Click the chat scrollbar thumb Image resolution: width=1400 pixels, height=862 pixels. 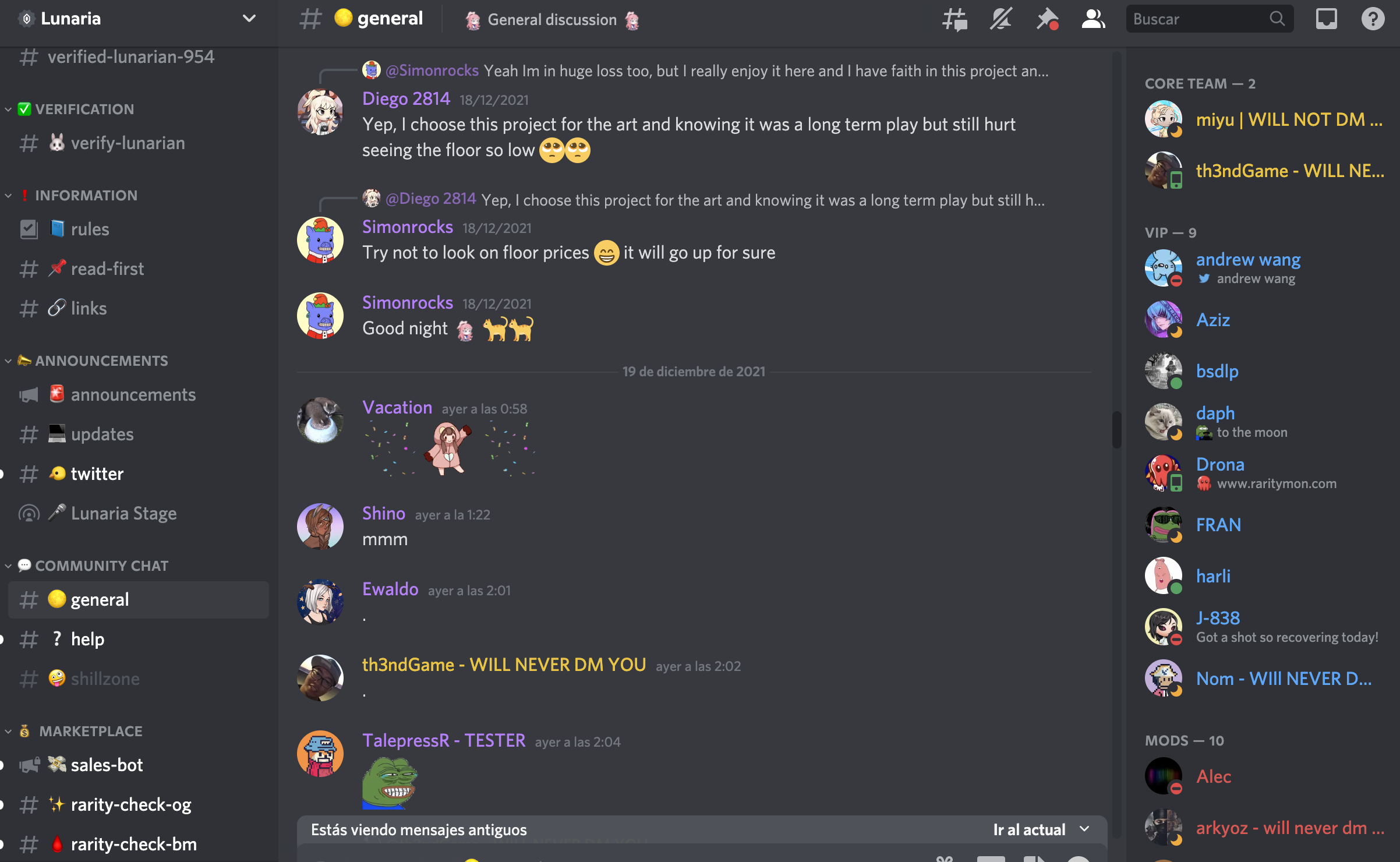click(x=1116, y=430)
